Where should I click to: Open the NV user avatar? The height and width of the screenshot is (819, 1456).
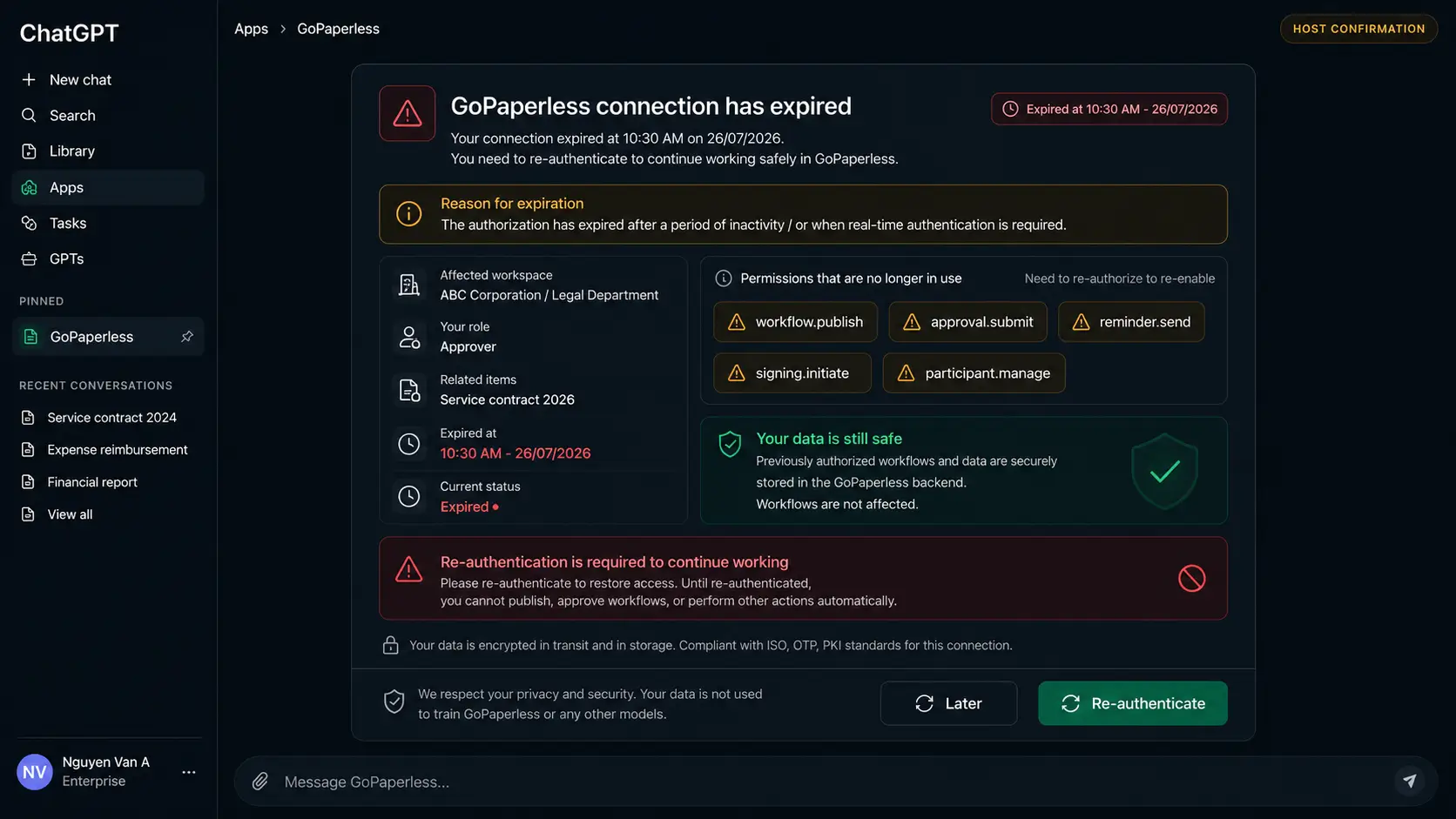[x=35, y=772]
